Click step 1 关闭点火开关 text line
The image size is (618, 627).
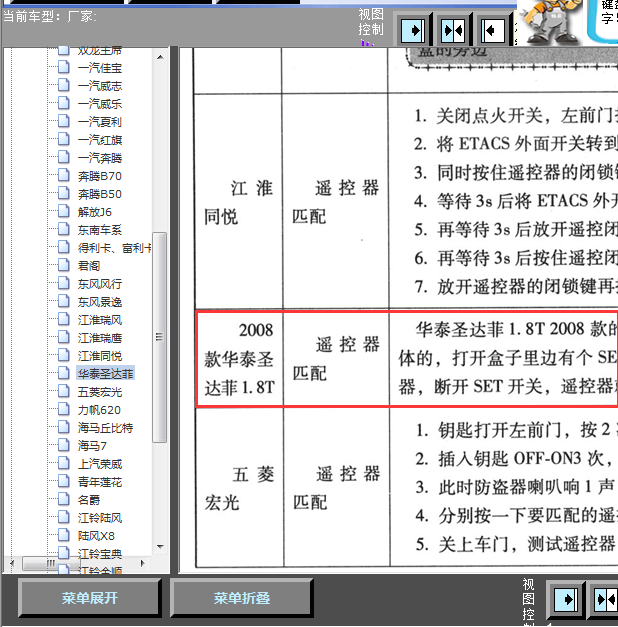coord(516,116)
